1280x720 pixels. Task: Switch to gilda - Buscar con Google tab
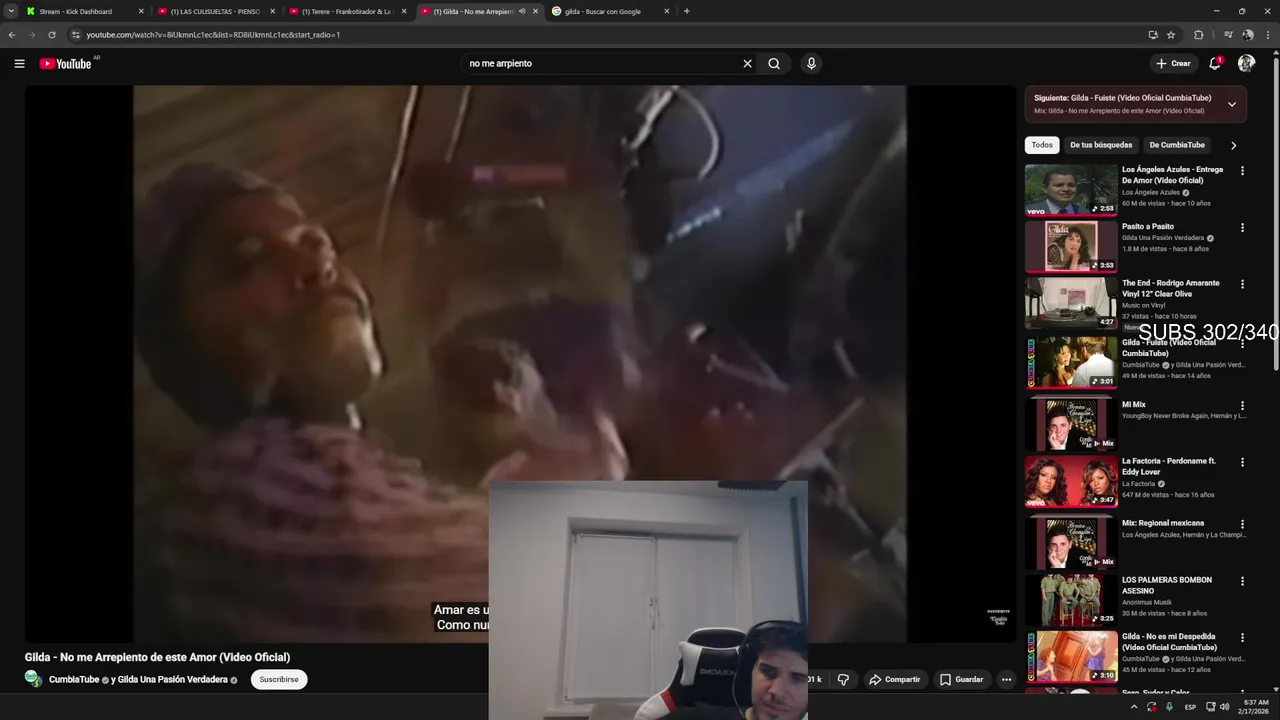[x=610, y=11]
